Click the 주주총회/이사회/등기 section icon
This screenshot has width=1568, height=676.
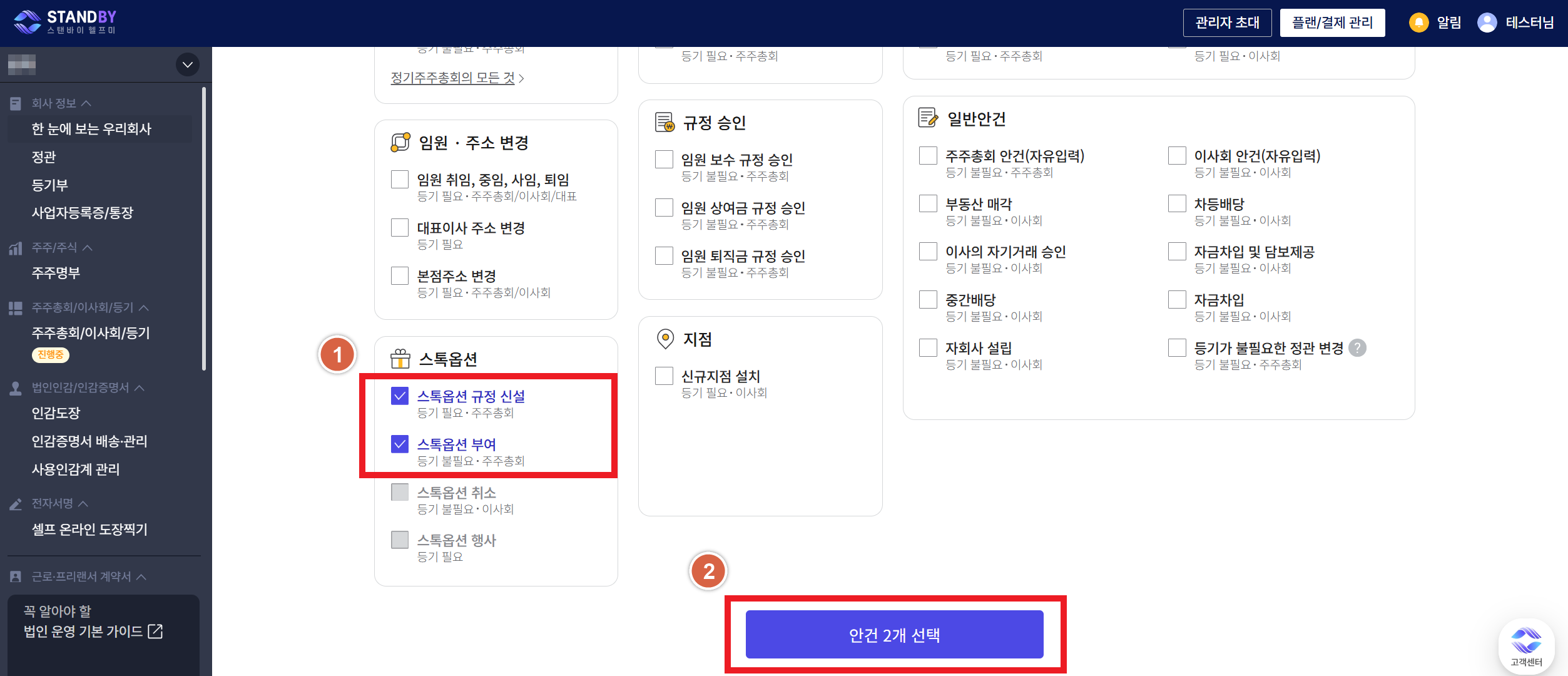click(x=16, y=308)
